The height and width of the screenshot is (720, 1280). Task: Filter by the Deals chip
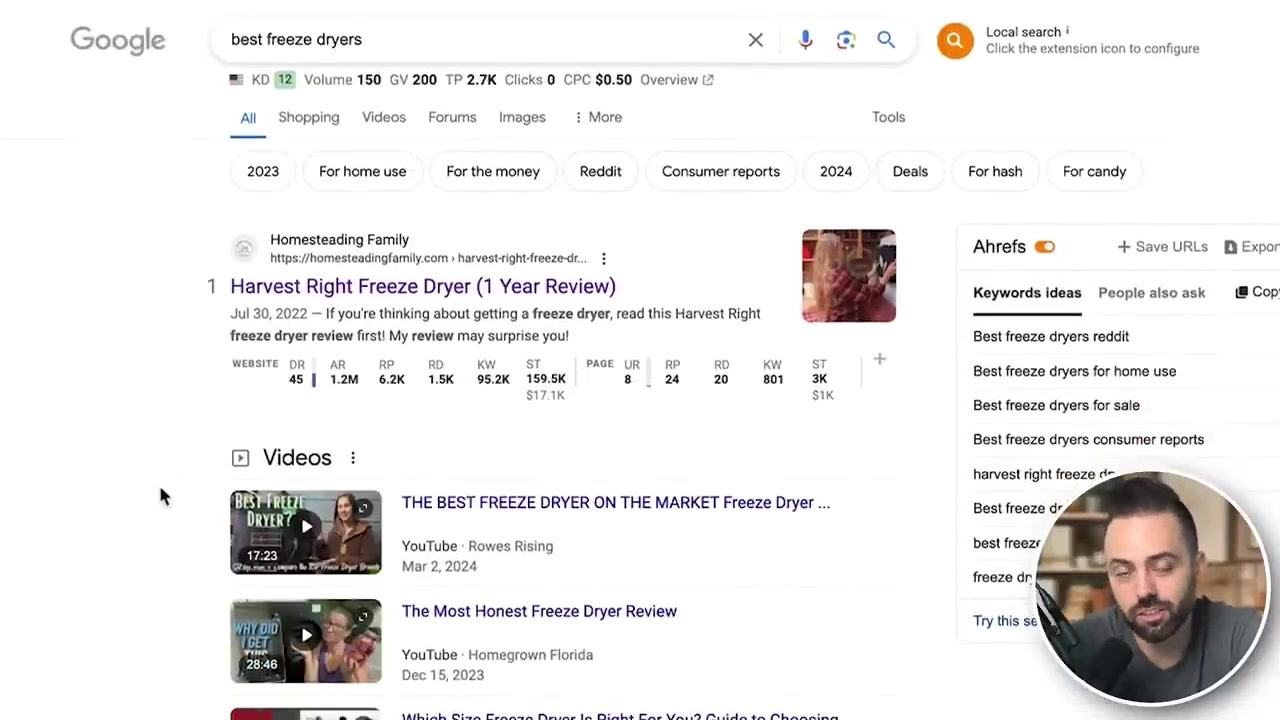[910, 171]
